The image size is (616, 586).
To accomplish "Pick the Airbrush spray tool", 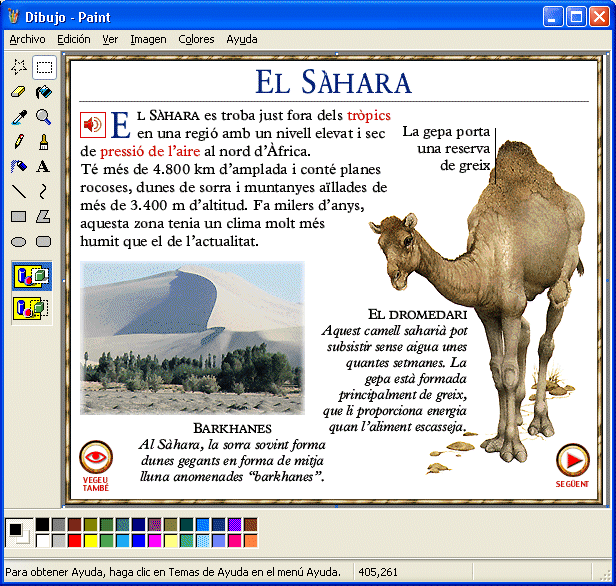I will click(x=19, y=167).
